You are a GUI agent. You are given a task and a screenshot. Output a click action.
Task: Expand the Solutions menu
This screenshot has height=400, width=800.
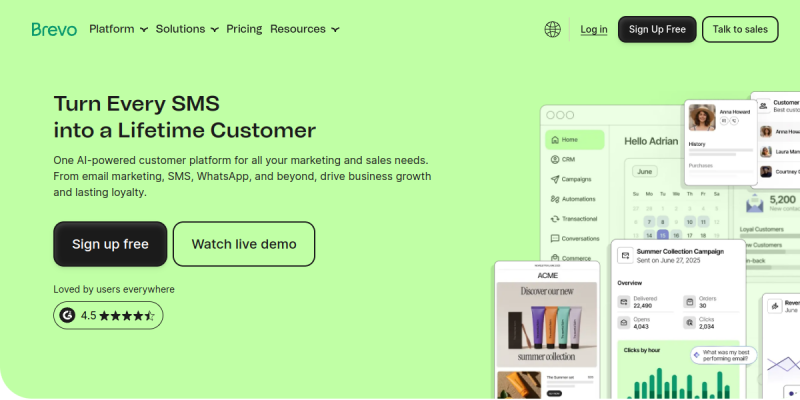(187, 29)
